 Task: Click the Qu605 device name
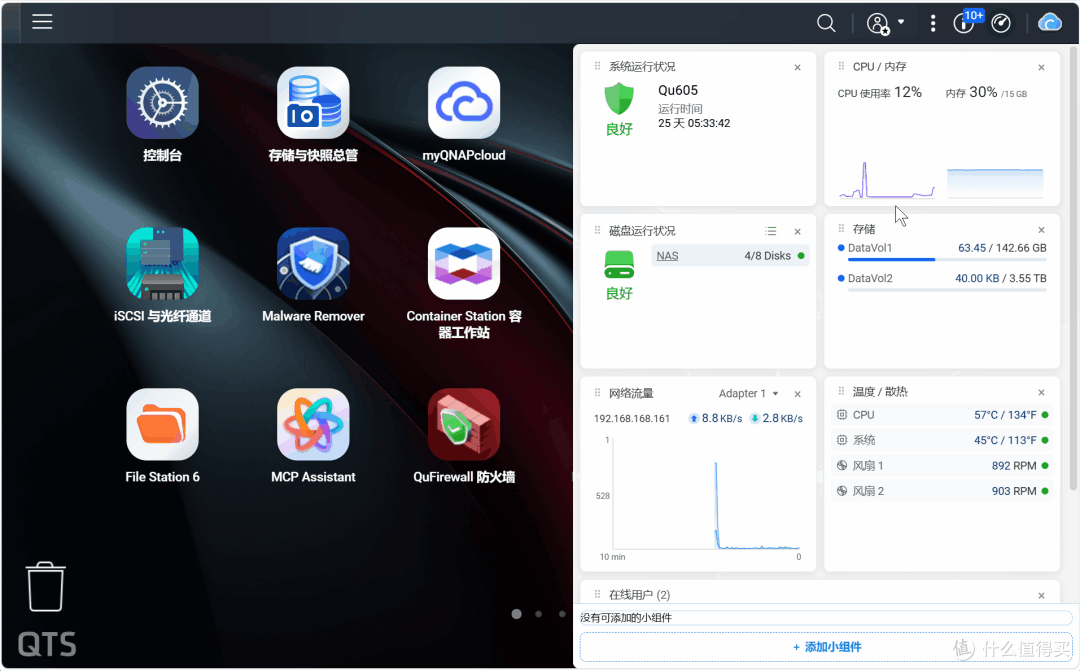coord(678,90)
